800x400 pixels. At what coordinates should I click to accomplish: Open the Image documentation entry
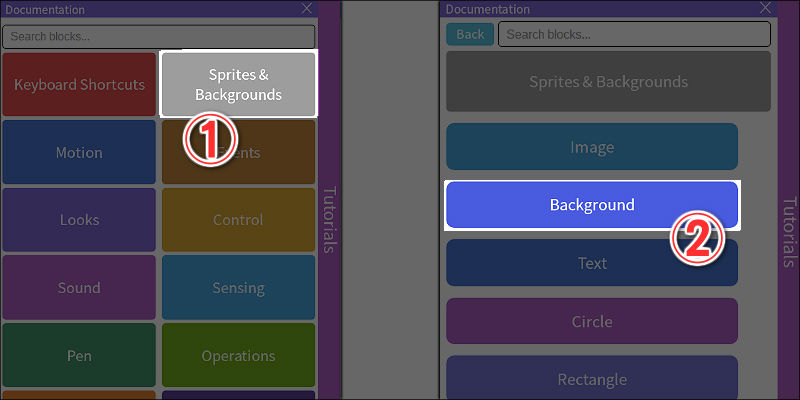point(592,147)
